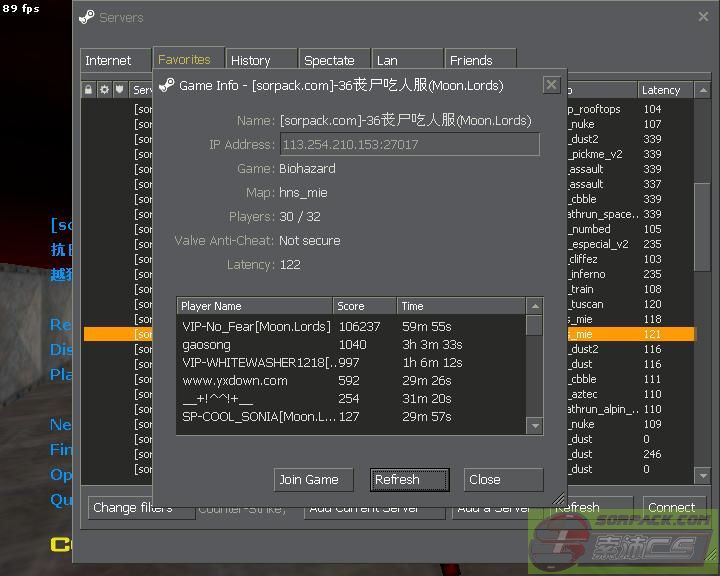This screenshot has width=720, height=576.
Task: Sort players by Score column
Action: pyautogui.click(x=364, y=306)
